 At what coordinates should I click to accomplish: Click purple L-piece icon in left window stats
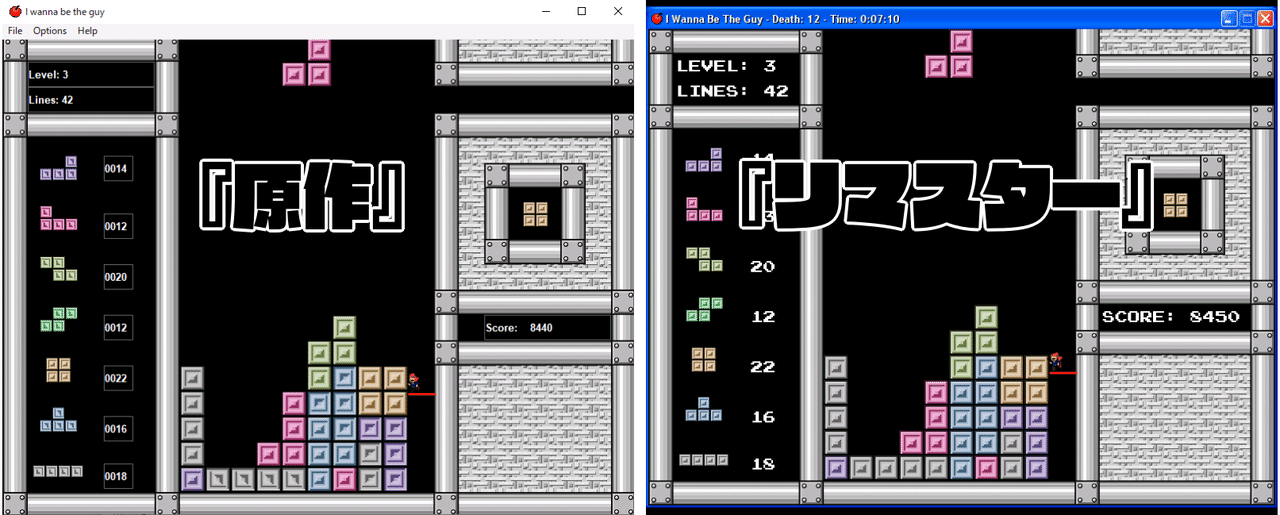coord(58,168)
